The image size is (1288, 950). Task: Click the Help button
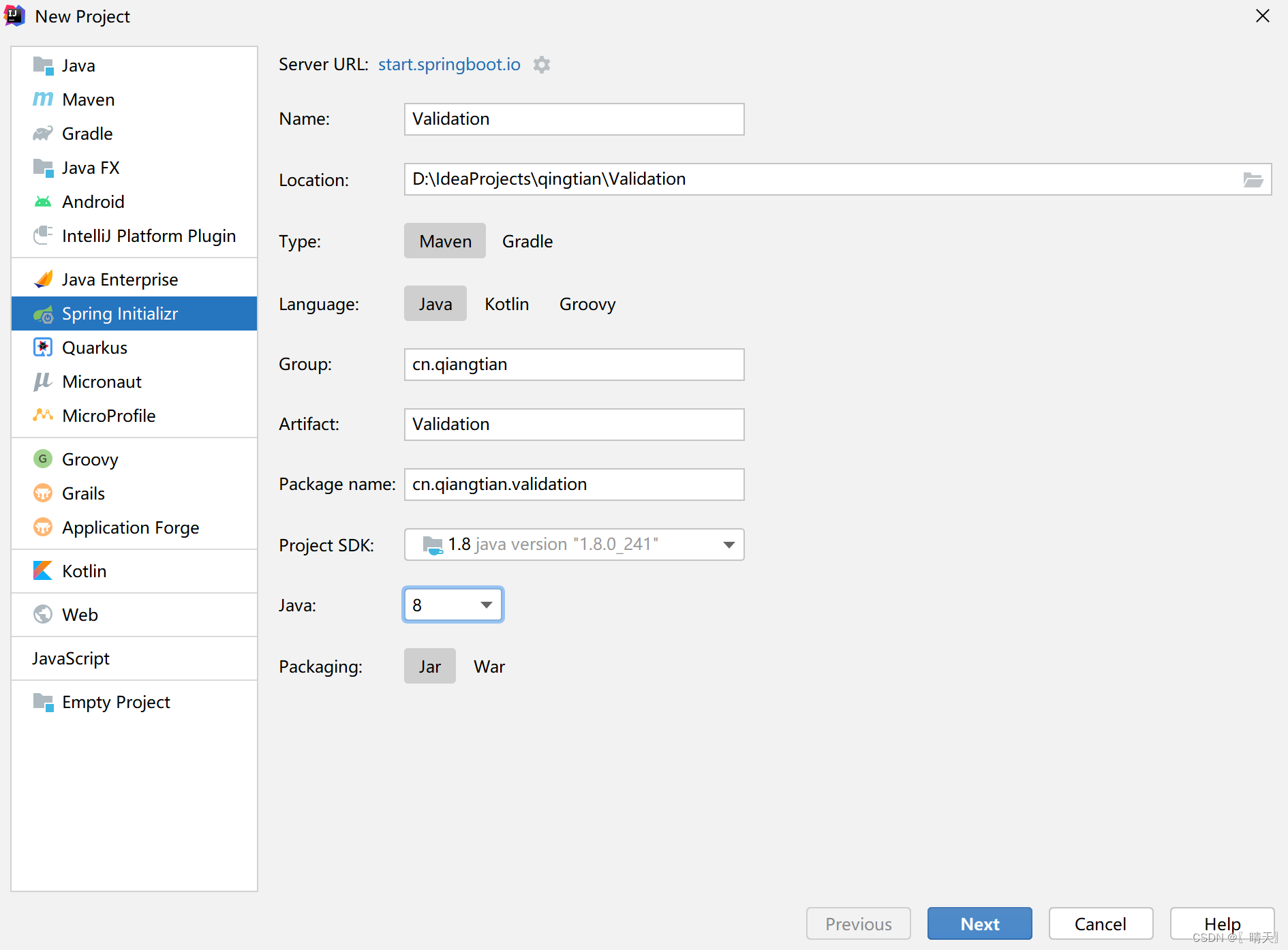[x=1223, y=924]
